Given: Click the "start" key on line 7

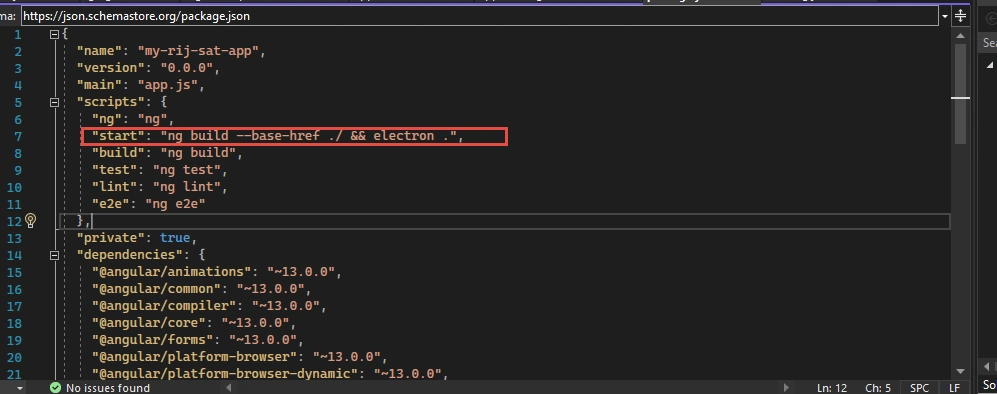Looking at the screenshot, I should (x=118, y=136).
